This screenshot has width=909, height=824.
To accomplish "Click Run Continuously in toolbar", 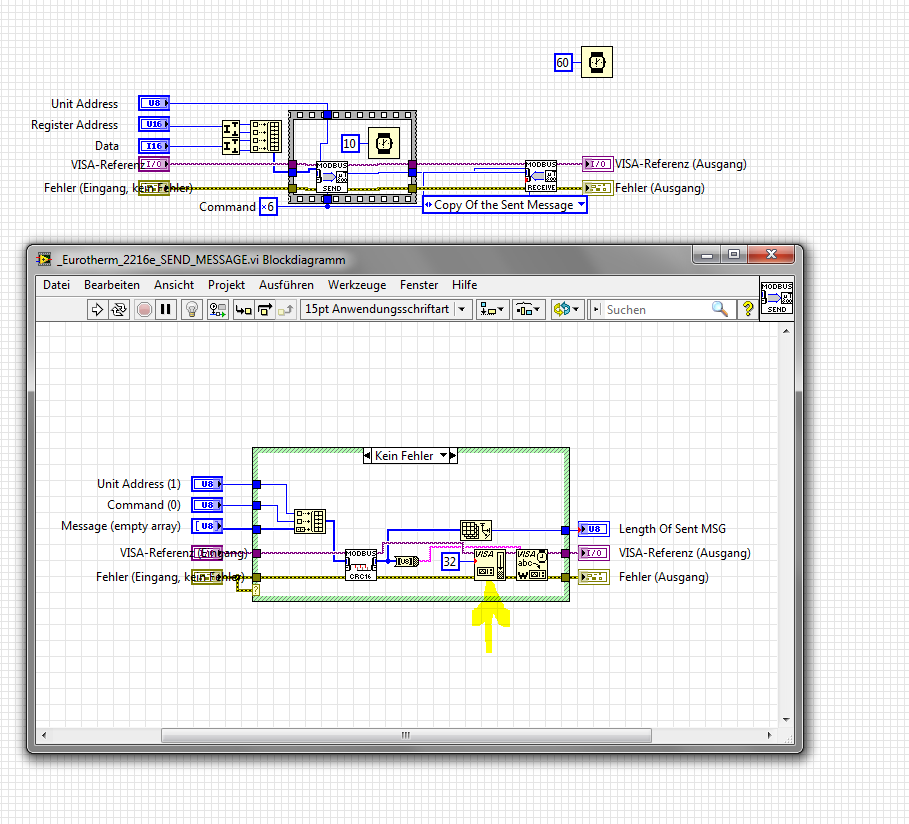I will click(119, 310).
